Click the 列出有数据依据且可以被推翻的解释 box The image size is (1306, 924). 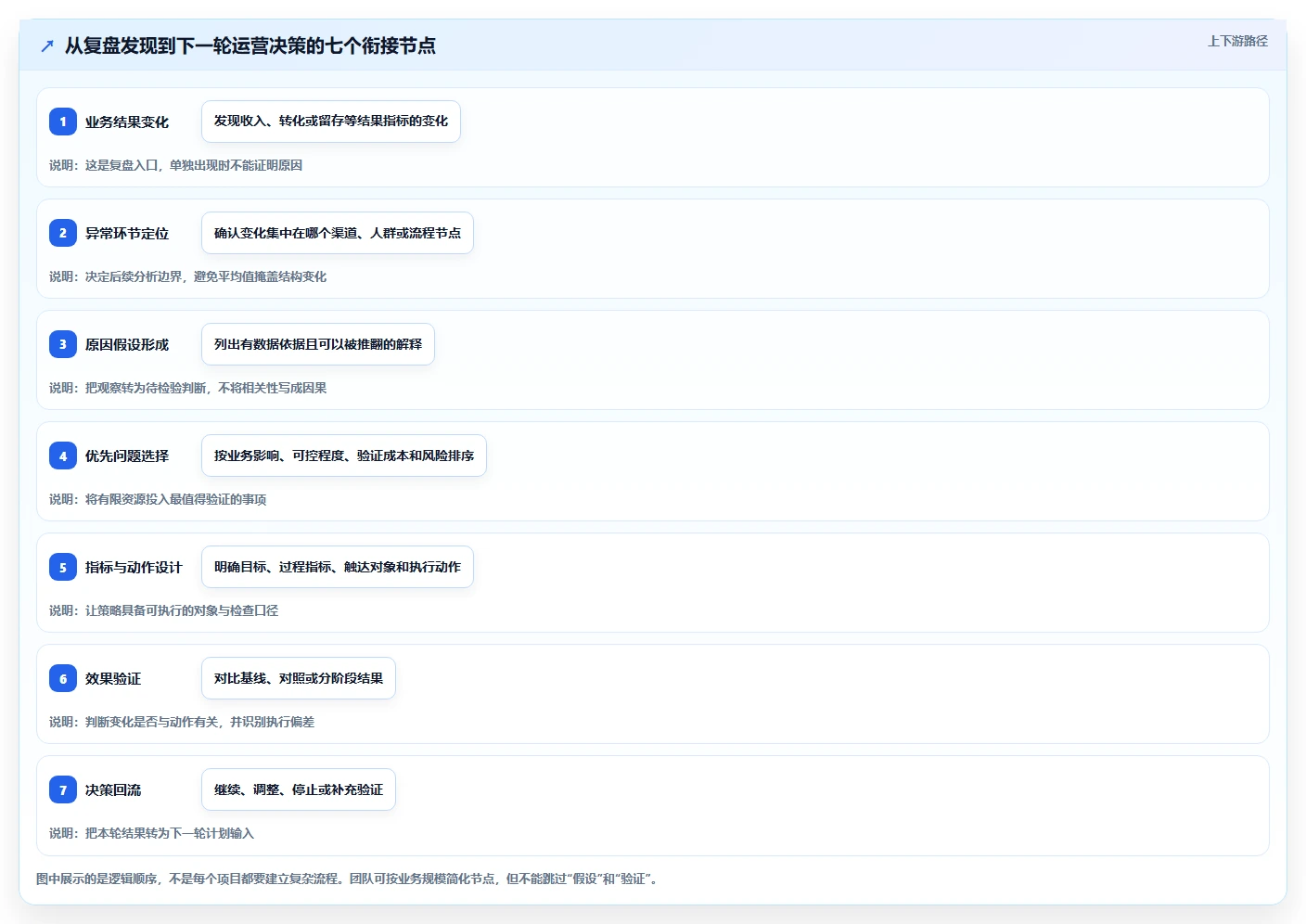coord(318,344)
